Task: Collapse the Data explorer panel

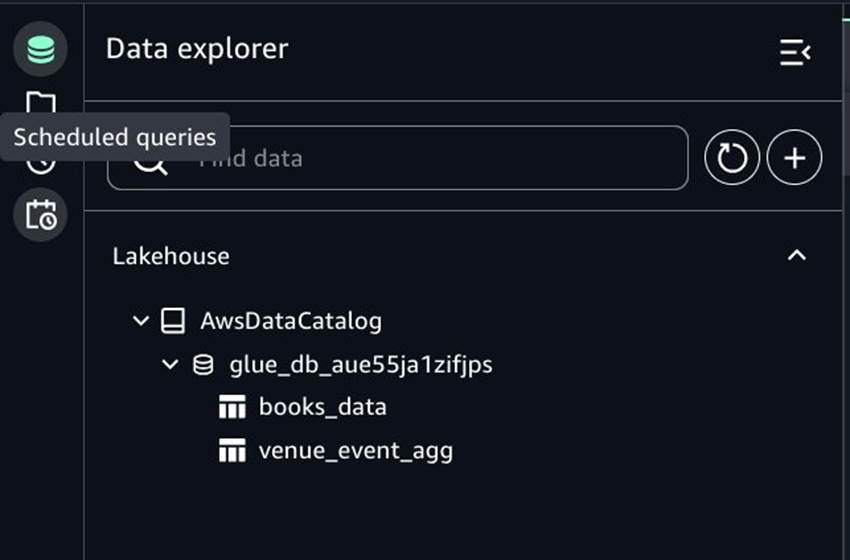Action: tap(795, 52)
